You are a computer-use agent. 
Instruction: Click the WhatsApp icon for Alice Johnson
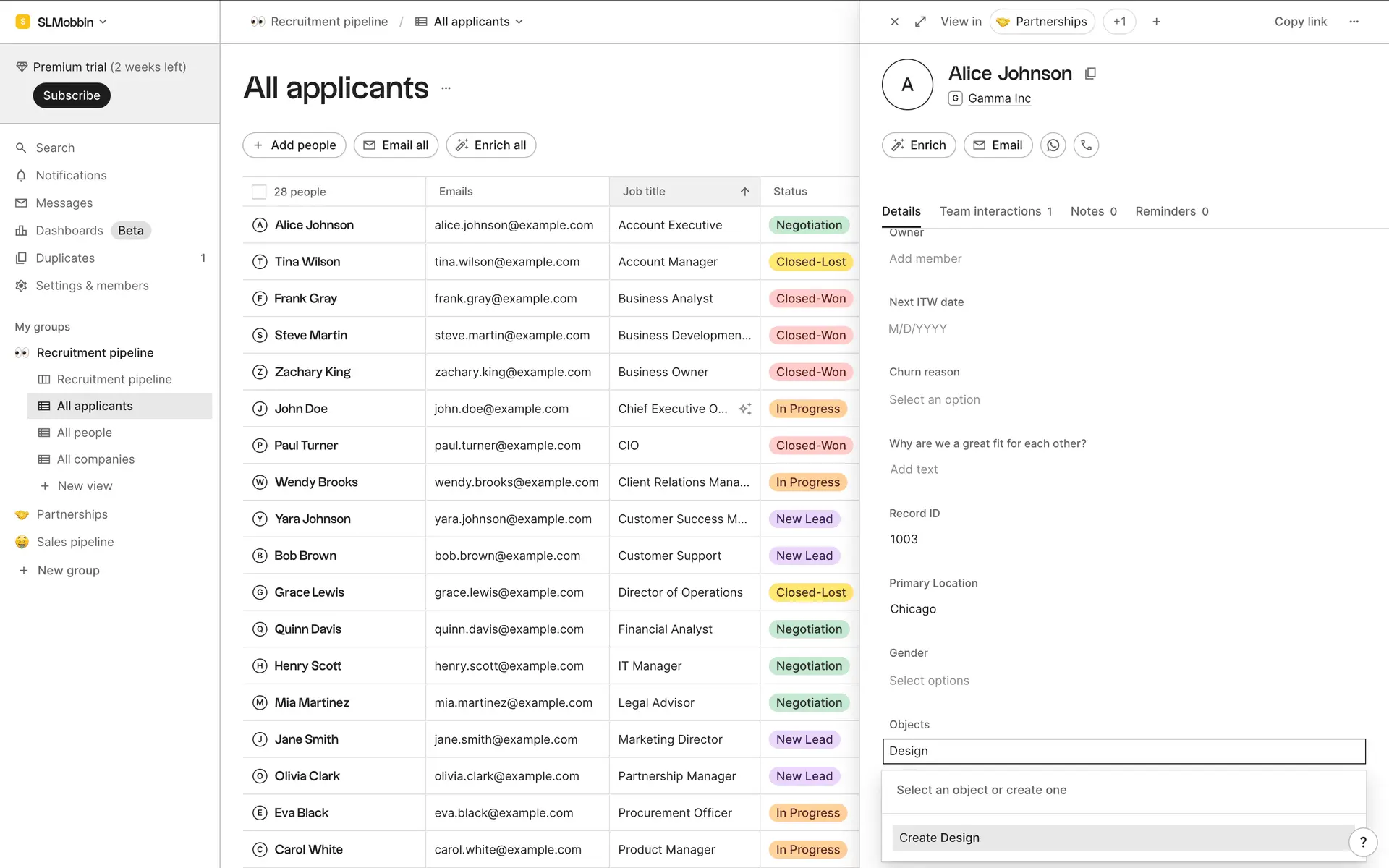[1053, 145]
